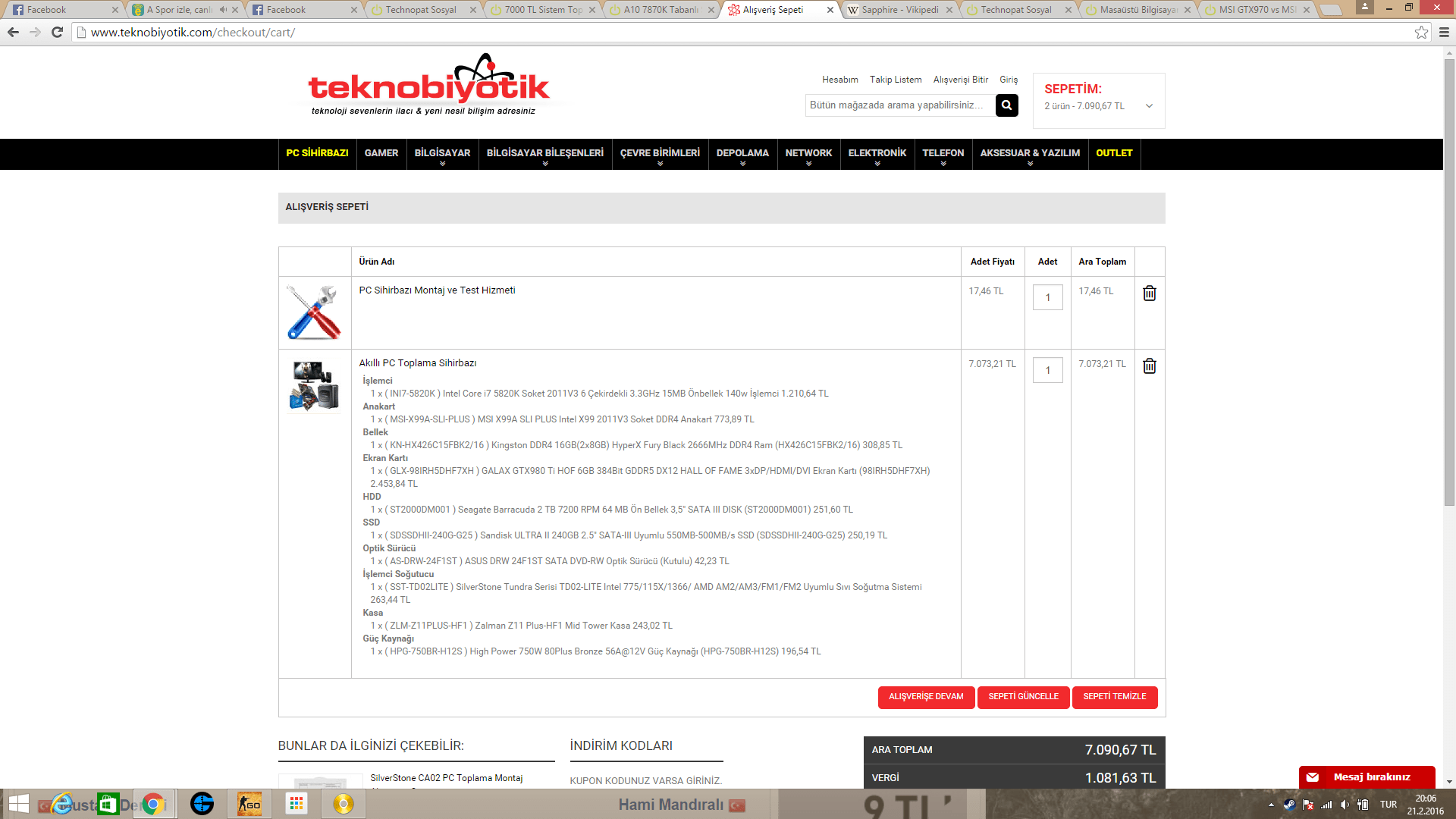The width and height of the screenshot is (1456, 819).
Task: Click the Zalman Z11 Plus-HF1 case line
Action: 521,626
